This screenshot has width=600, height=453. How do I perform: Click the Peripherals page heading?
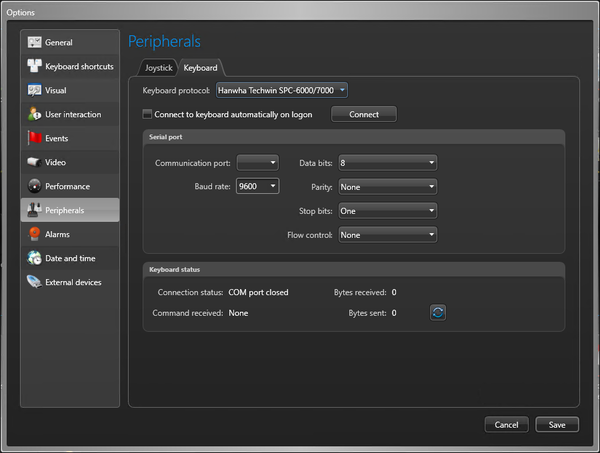(164, 41)
